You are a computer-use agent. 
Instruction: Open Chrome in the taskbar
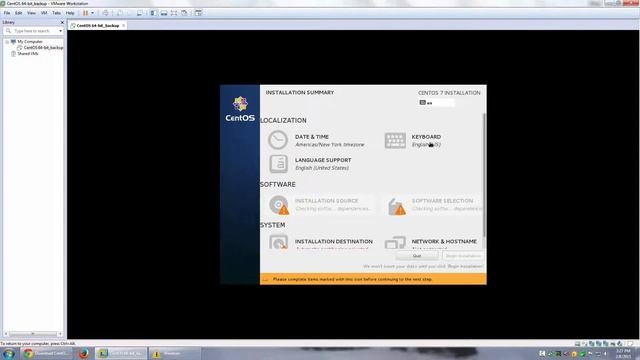[x=46, y=353]
